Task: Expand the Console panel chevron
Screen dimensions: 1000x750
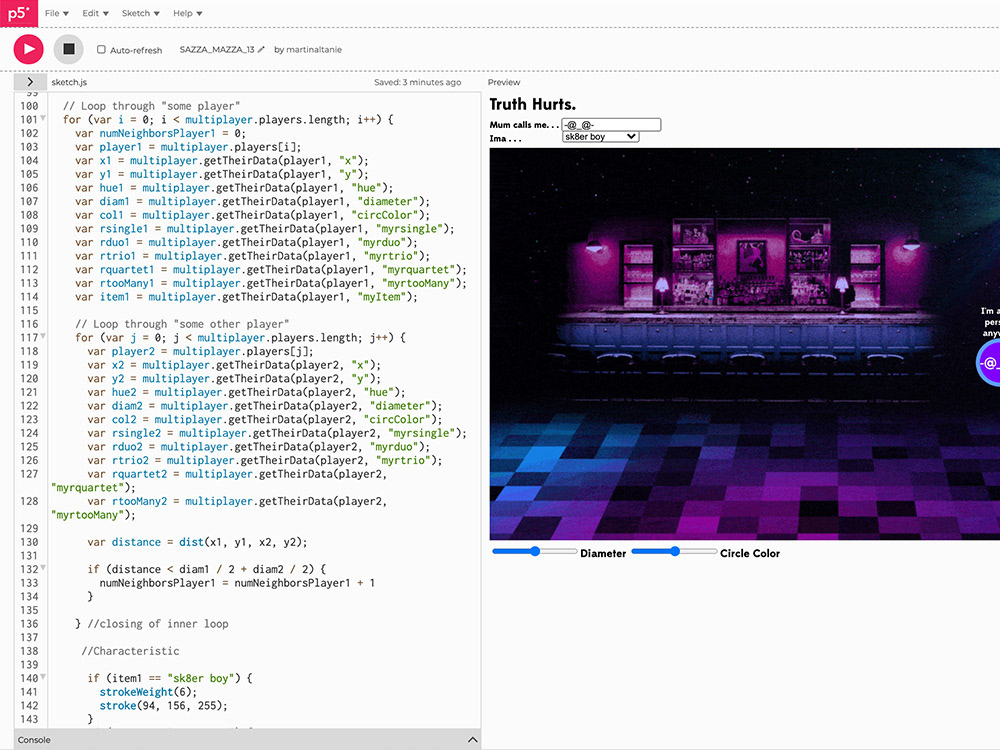Action: [472, 740]
